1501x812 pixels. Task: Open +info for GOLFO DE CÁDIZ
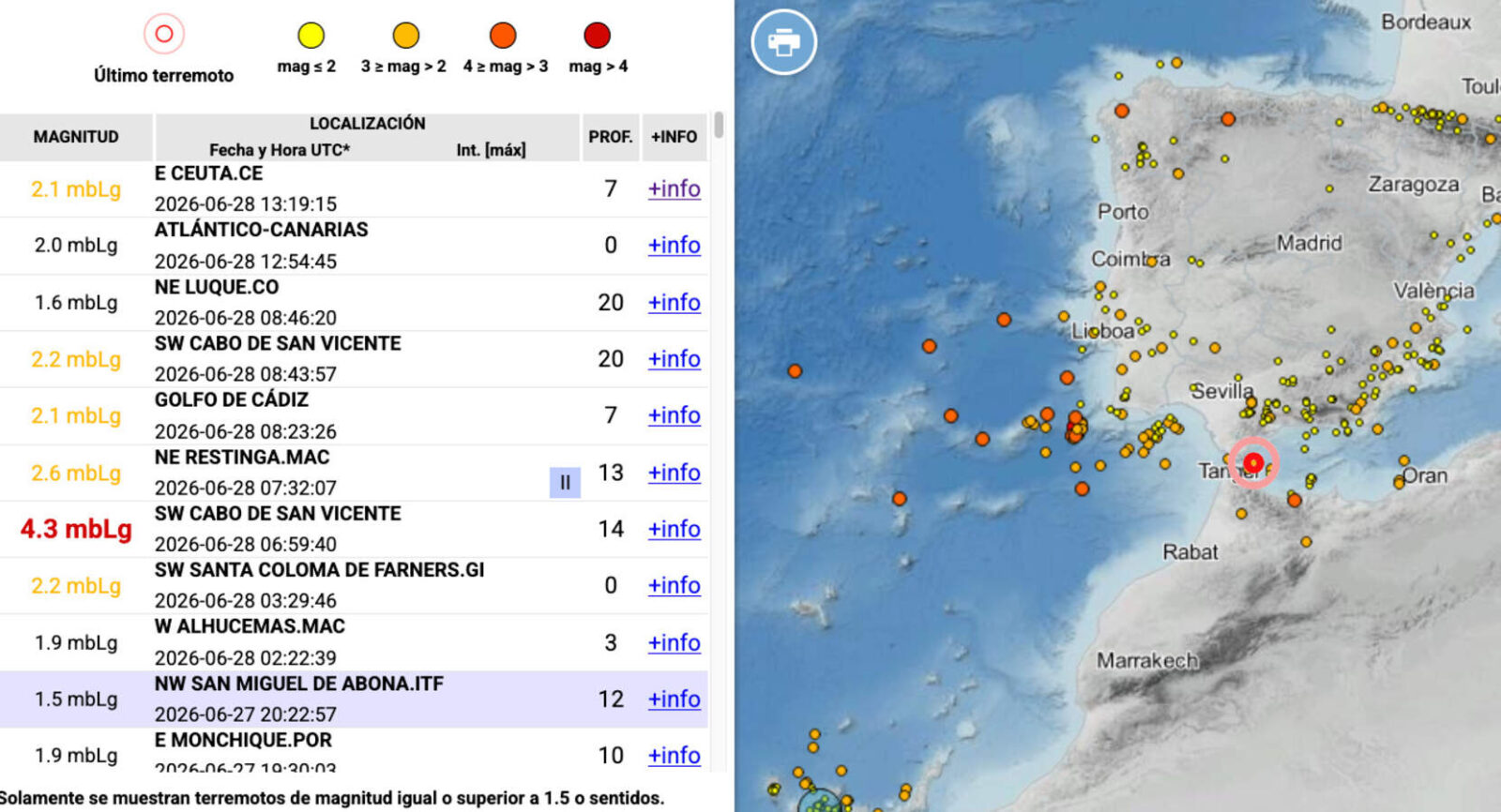click(674, 414)
